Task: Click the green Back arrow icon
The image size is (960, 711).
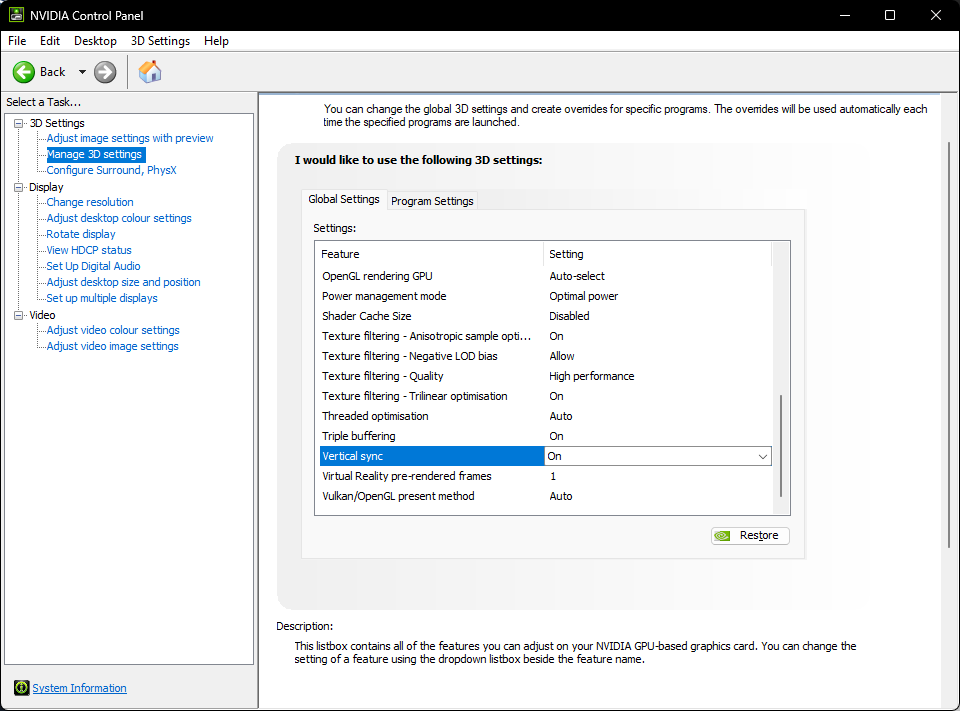Action: point(24,72)
